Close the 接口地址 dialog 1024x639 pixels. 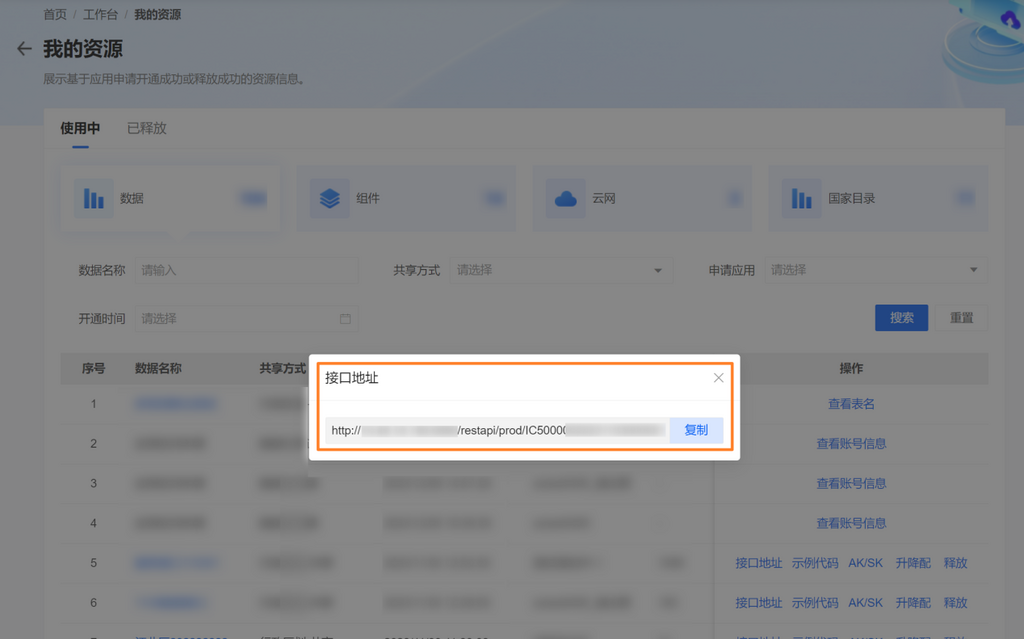click(x=718, y=378)
